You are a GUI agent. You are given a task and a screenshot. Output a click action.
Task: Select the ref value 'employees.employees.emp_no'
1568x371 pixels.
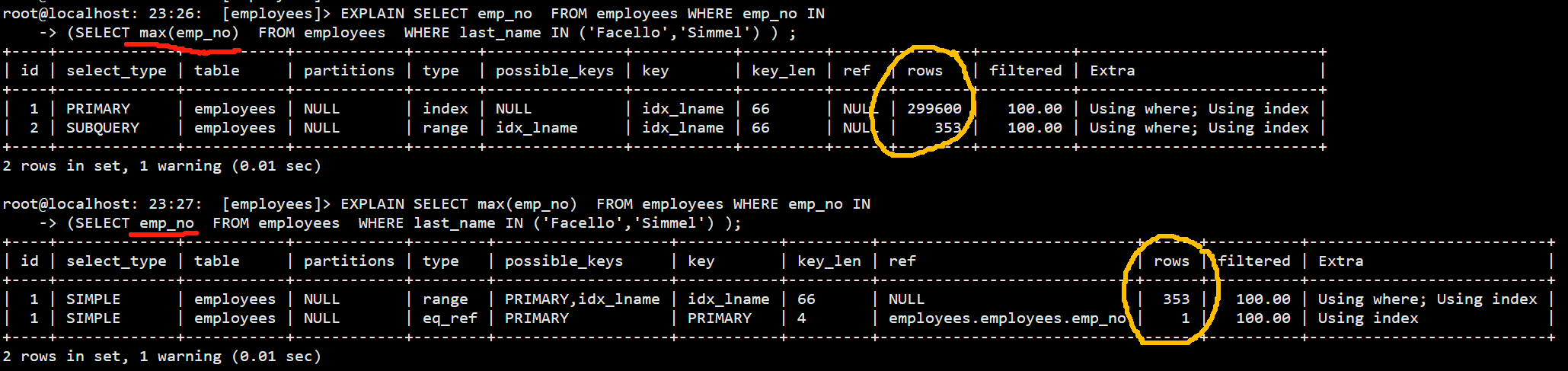(x=1008, y=318)
